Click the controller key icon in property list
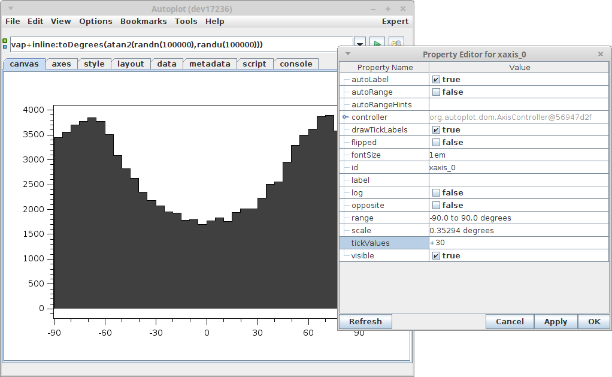This screenshot has width=612, height=377. 345,117
